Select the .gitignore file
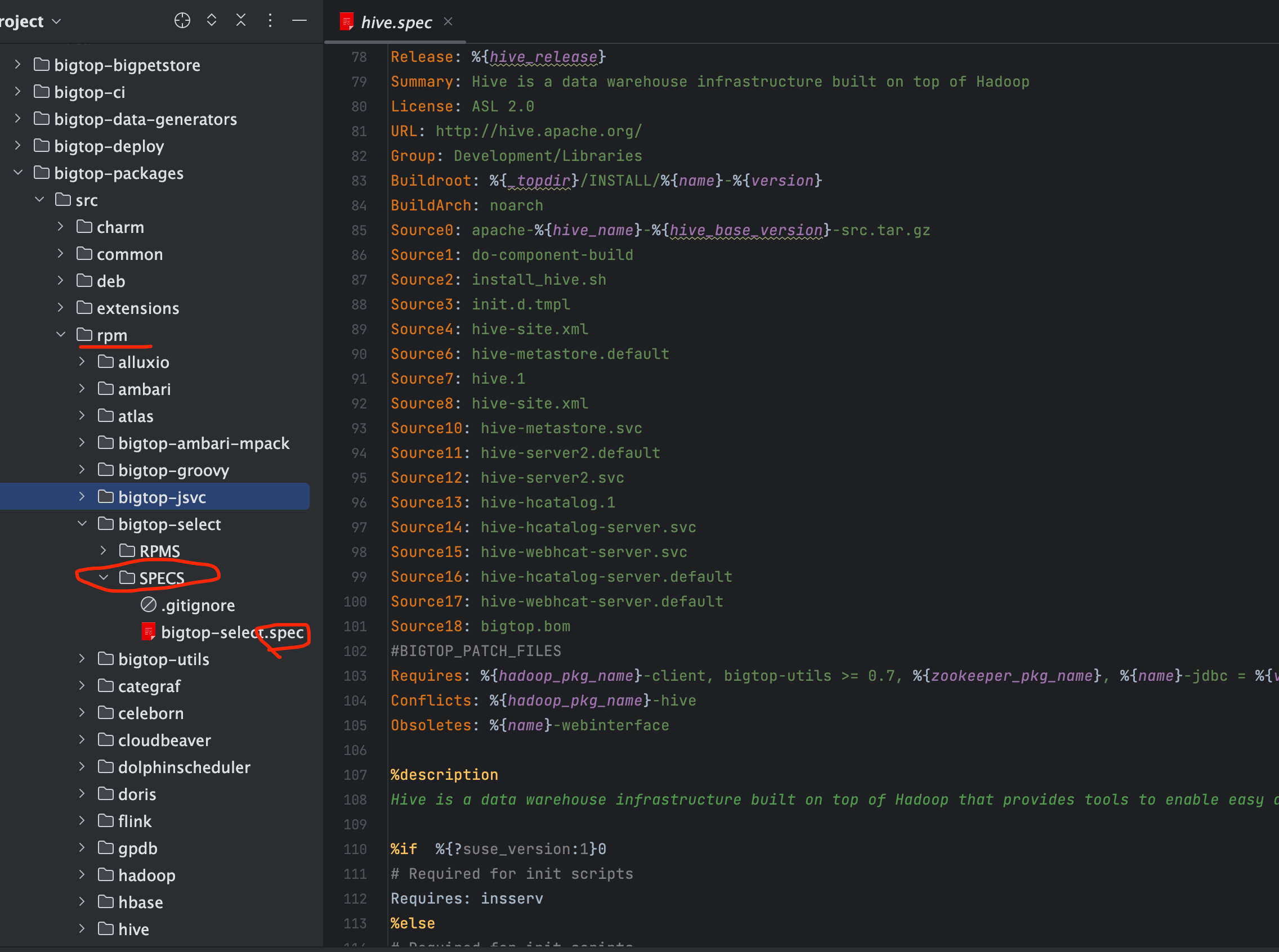This screenshot has height=952, width=1279. pos(198,605)
